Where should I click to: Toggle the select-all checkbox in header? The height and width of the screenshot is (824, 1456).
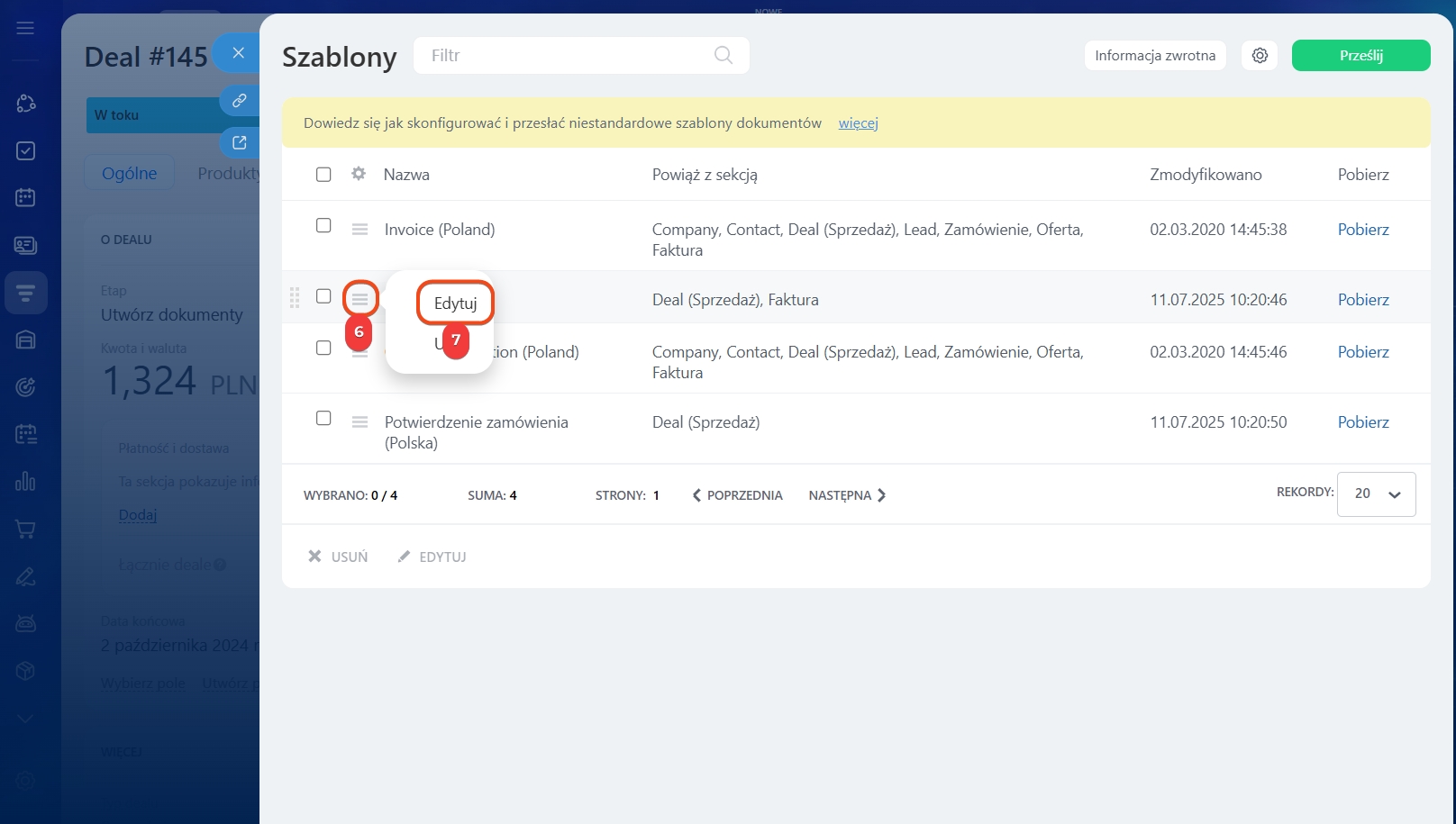tap(323, 175)
